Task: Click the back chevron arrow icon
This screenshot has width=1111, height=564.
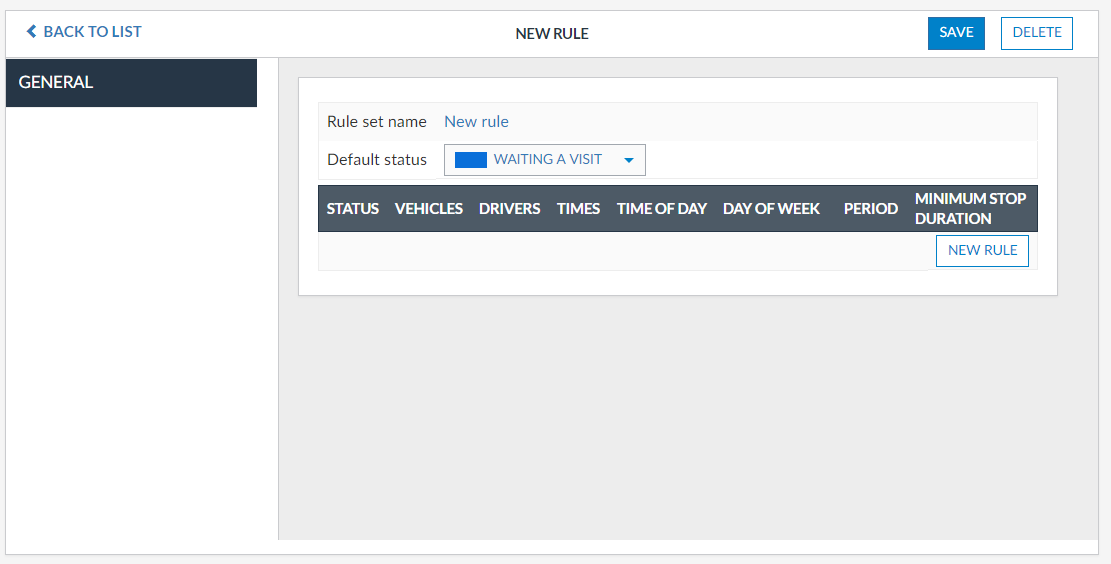Action: click(31, 32)
